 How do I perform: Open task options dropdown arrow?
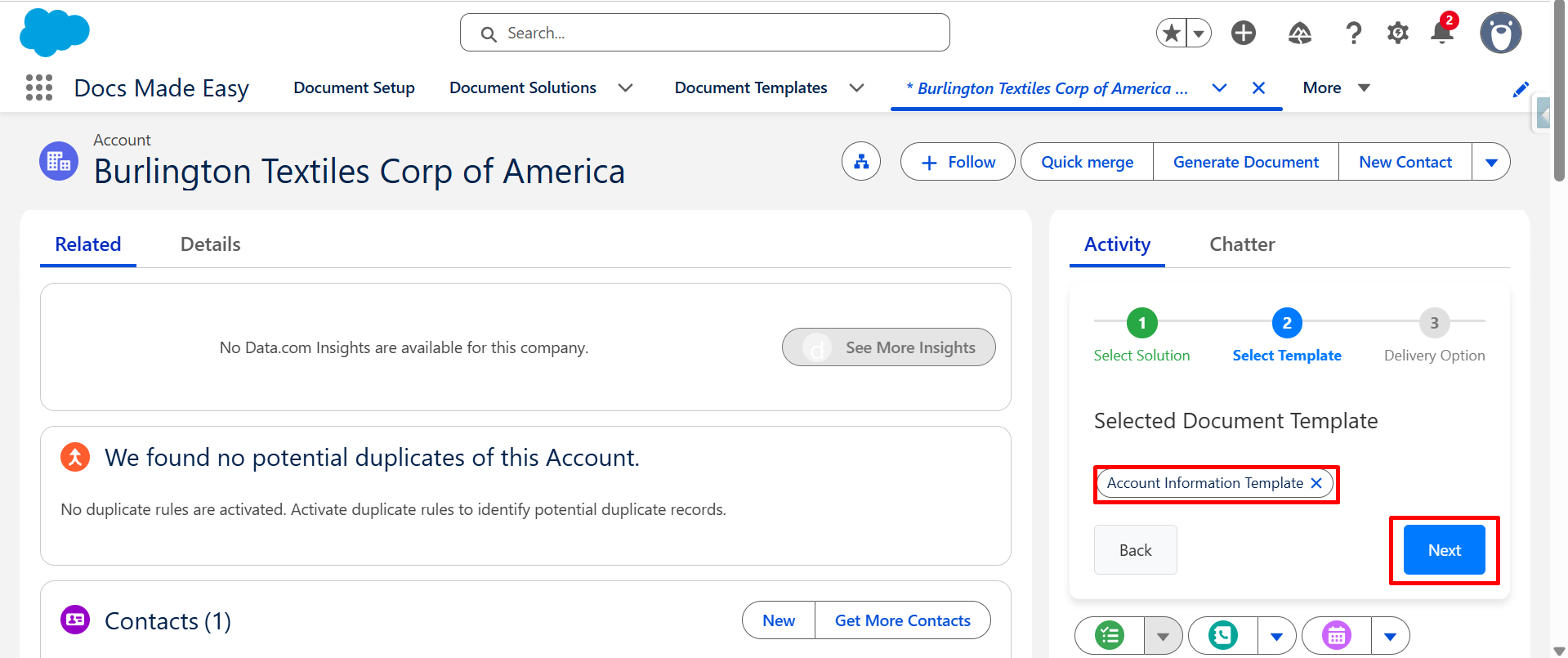1164,635
